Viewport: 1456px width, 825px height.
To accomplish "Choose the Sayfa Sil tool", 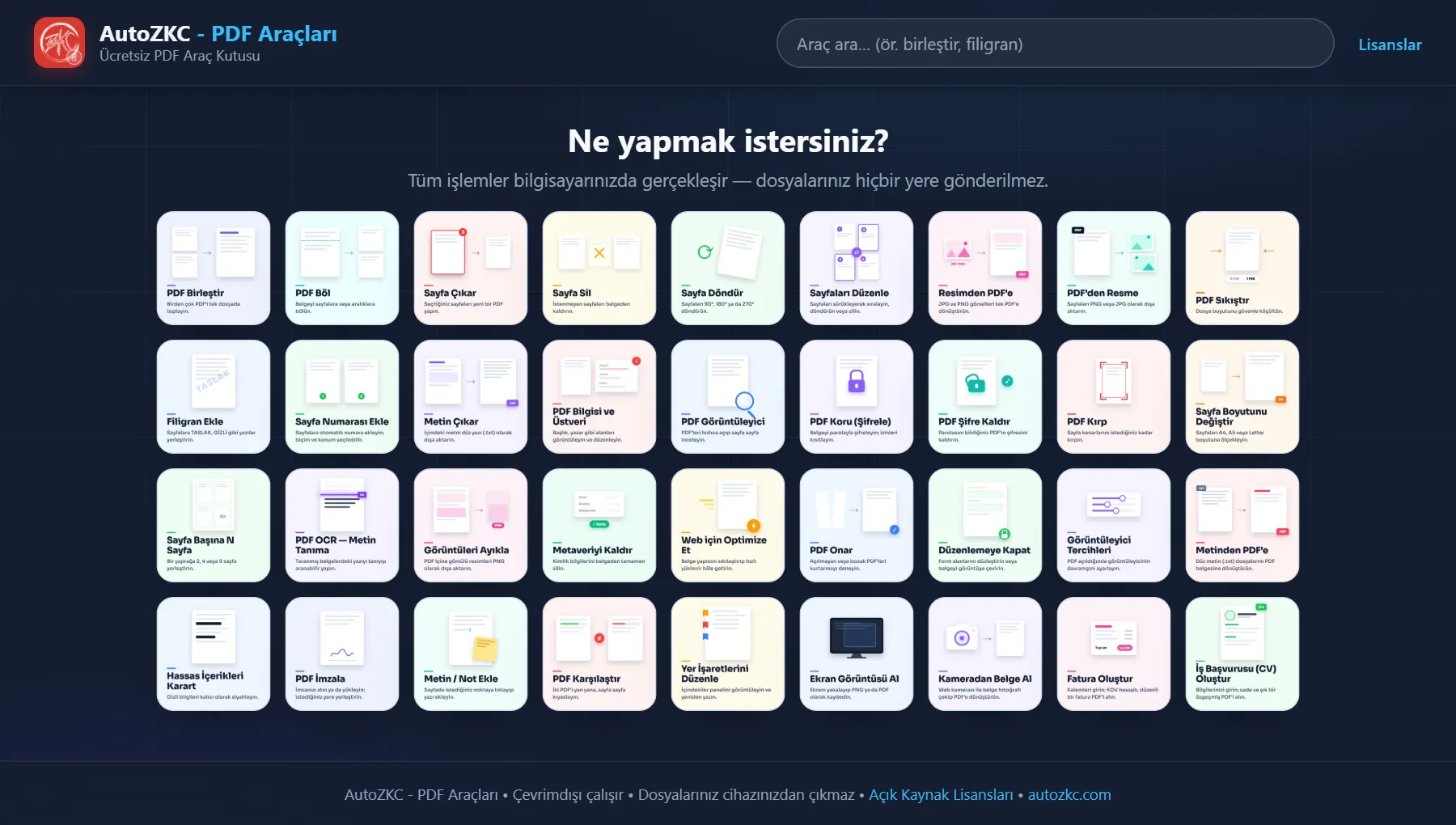I will tap(599, 269).
